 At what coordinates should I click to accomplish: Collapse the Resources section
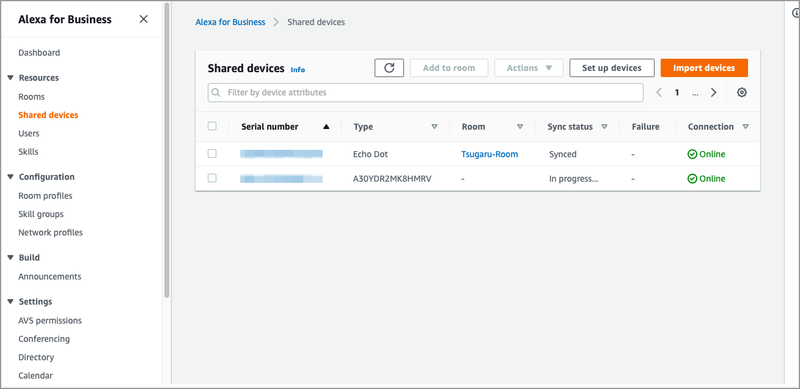(x=10, y=78)
